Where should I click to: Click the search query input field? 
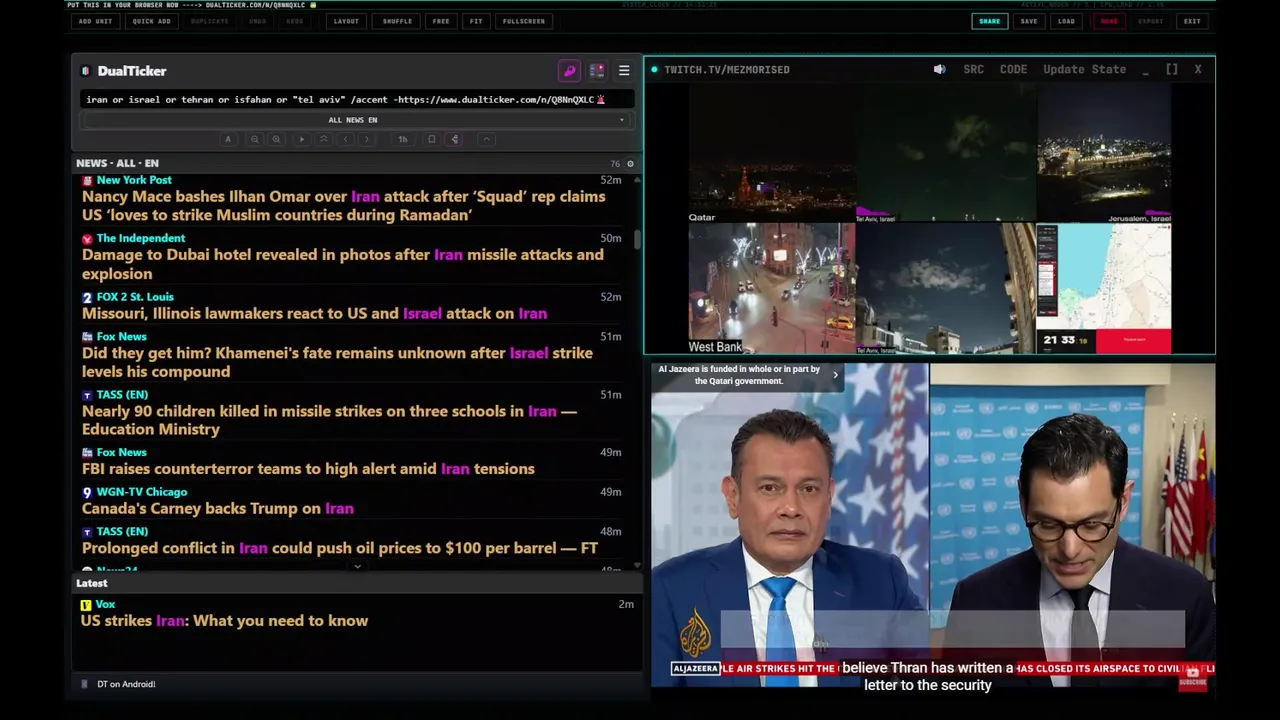[x=356, y=99]
